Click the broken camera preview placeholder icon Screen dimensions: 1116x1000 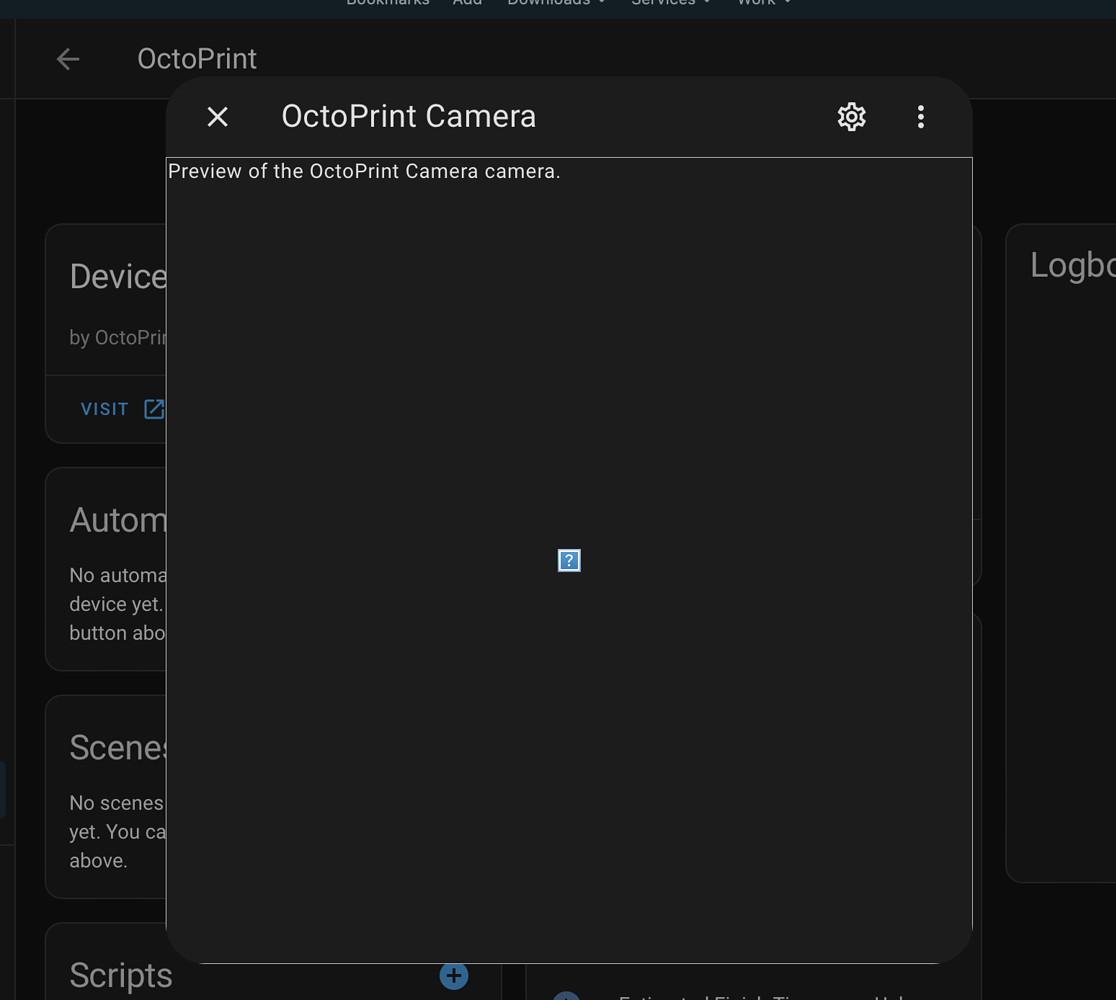tap(568, 561)
